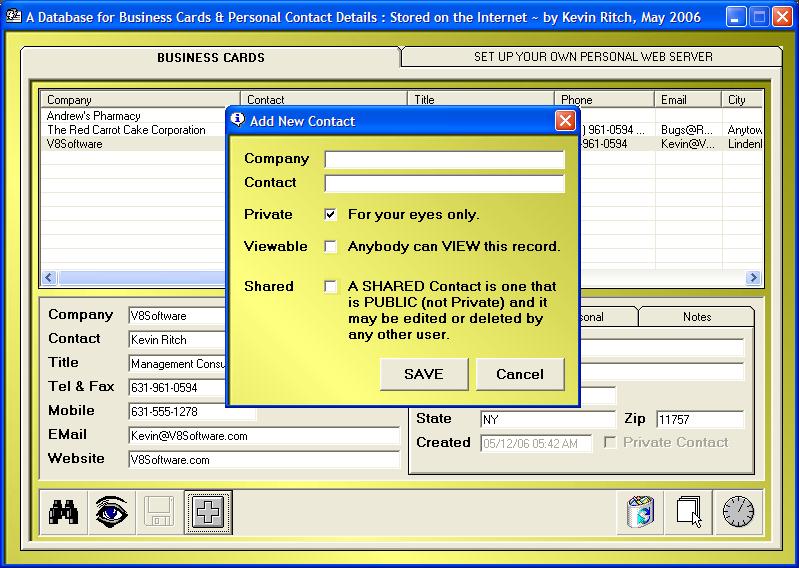This screenshot has width=799, height=568.
Task: Click the grayed floppy disk save icon
Action: (x=160, y=512)
